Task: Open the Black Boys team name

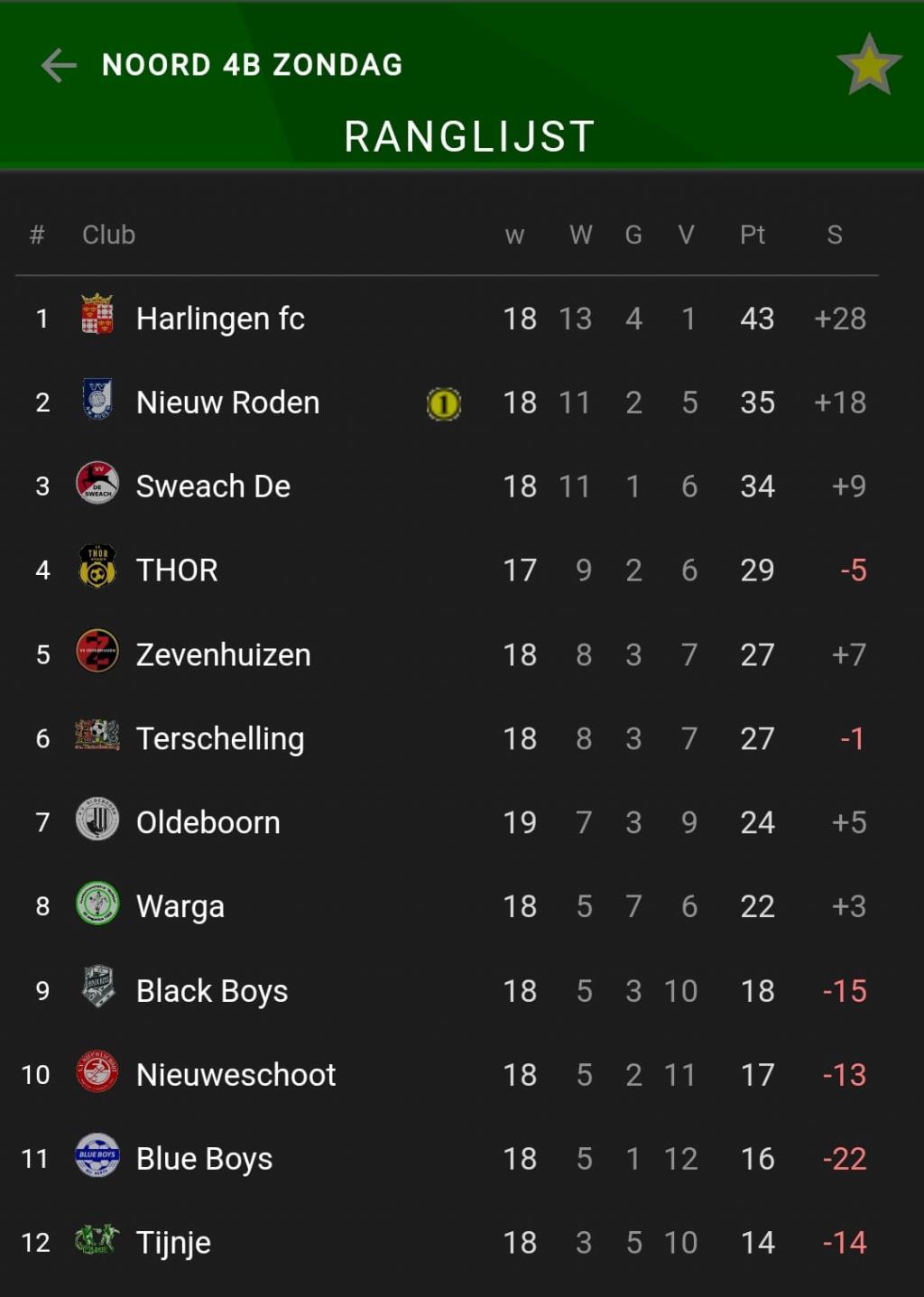Action: tap(212, 991)
